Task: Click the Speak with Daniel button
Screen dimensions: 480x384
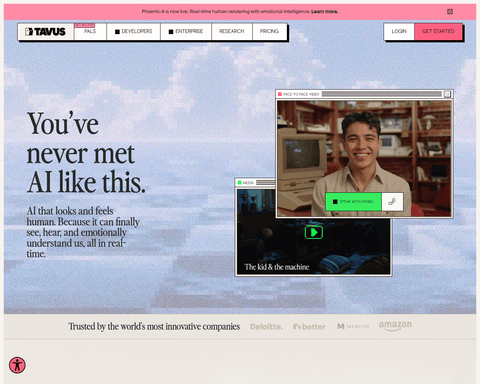Action: point(353,202)
